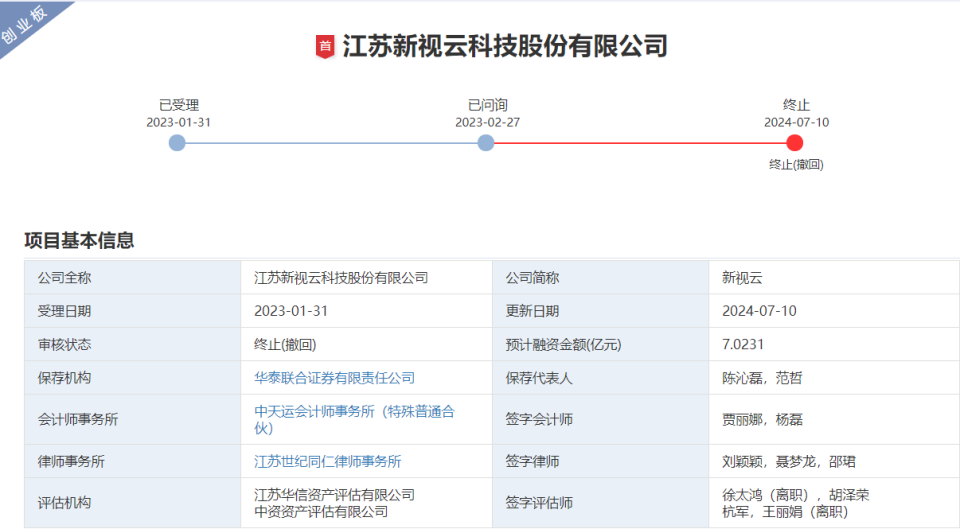This screenshot has height=529, width=960.
Task: Click the 终止 stage label above red node
Action: (797, 105)
